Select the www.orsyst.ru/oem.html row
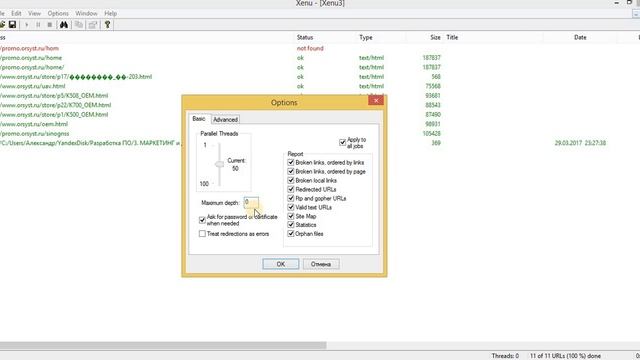Screen dimensions: 640x360 click(x=34, y=124)
